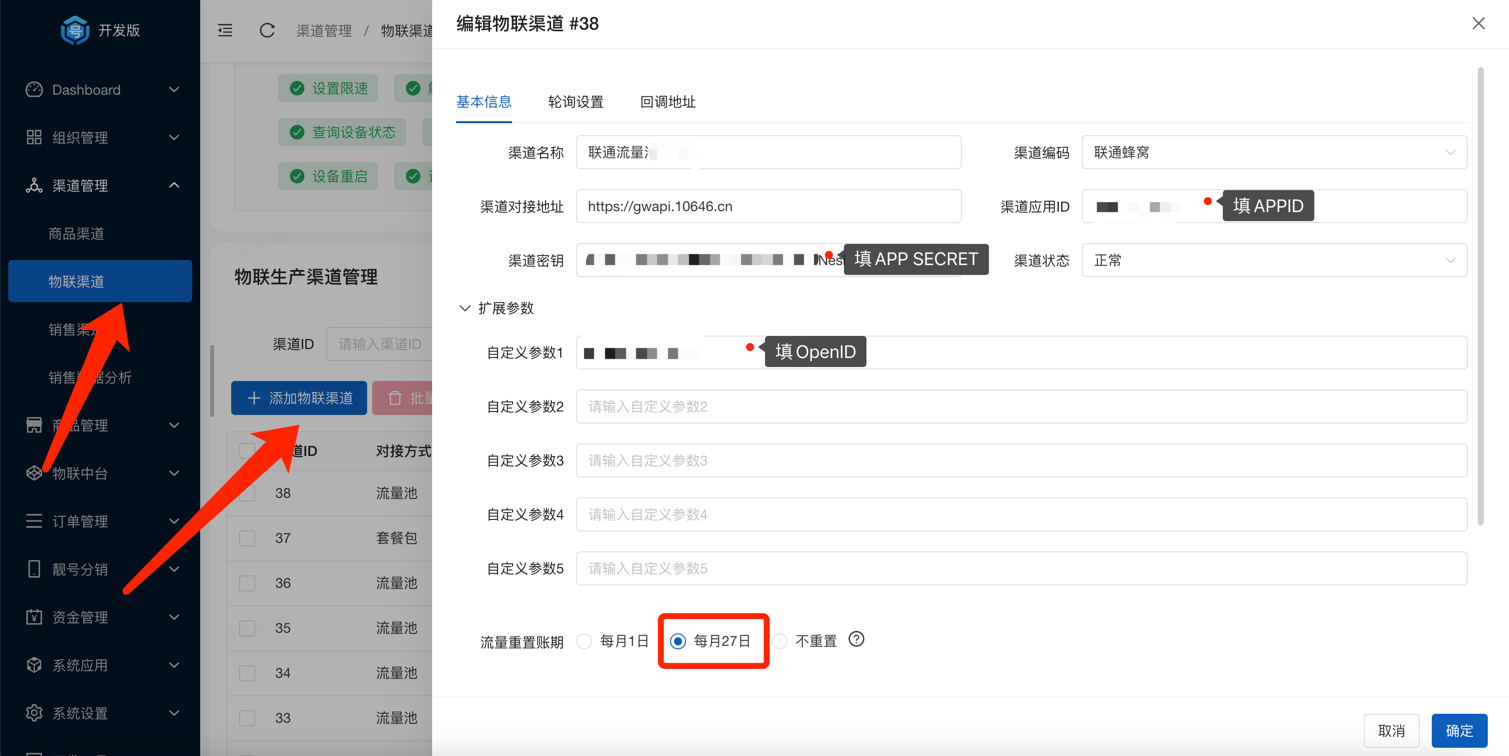Click the 添加物联渠道 button
Screen dimensions: 1509x756
298,397
